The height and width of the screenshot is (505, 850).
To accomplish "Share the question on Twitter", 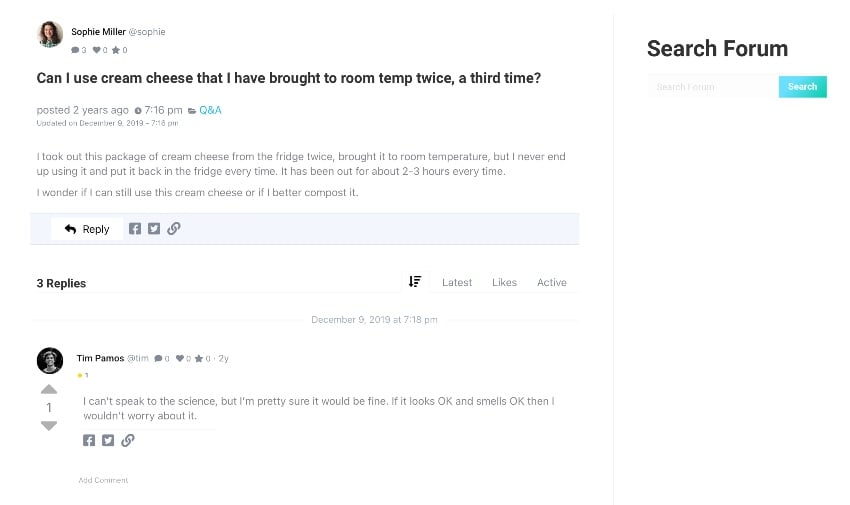I will pos(154,229).
